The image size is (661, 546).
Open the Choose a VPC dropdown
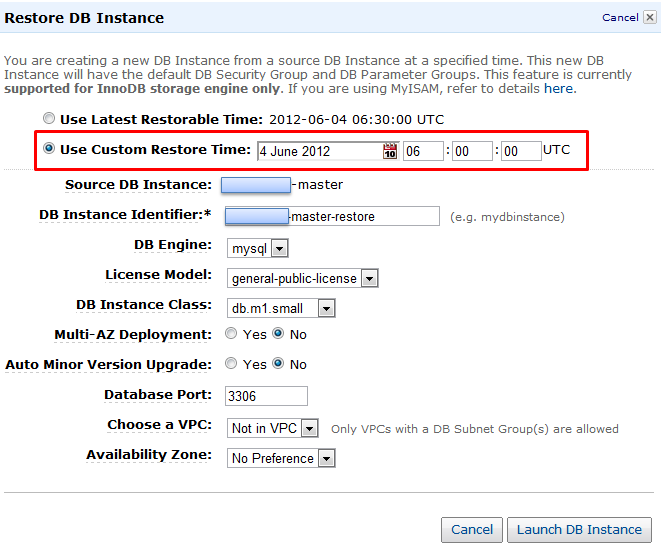point(272,428)
